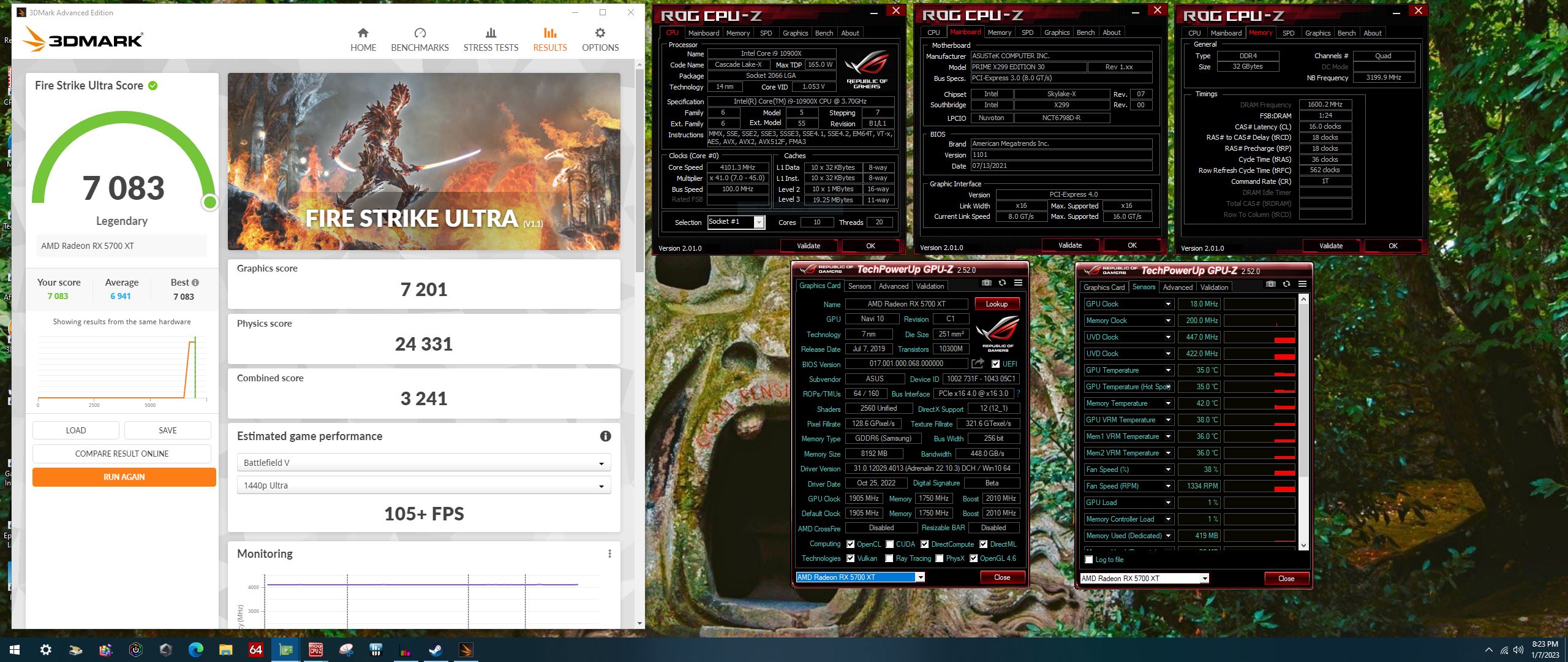Open GPU selector dropdown in GPU-Z Sensors window
The image size is (1568, 662).
tap(1204, 579)
